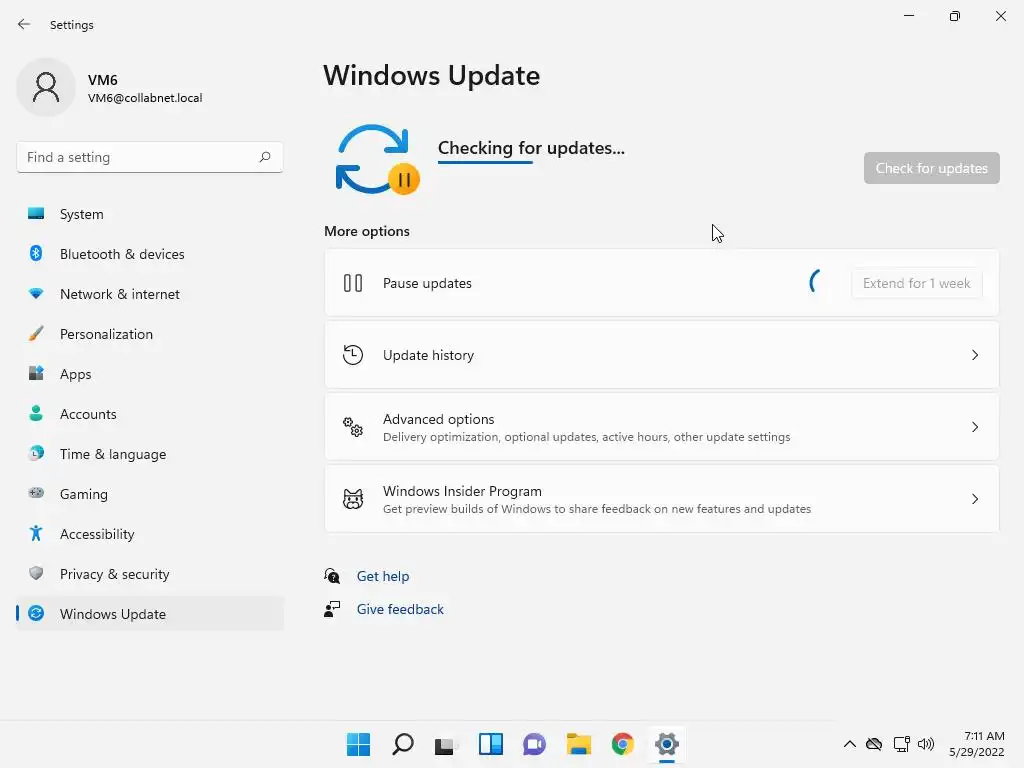Click the volume speaker tray icon
The height and width of the screenshot is (768, 1024).
tap(925, 744)
